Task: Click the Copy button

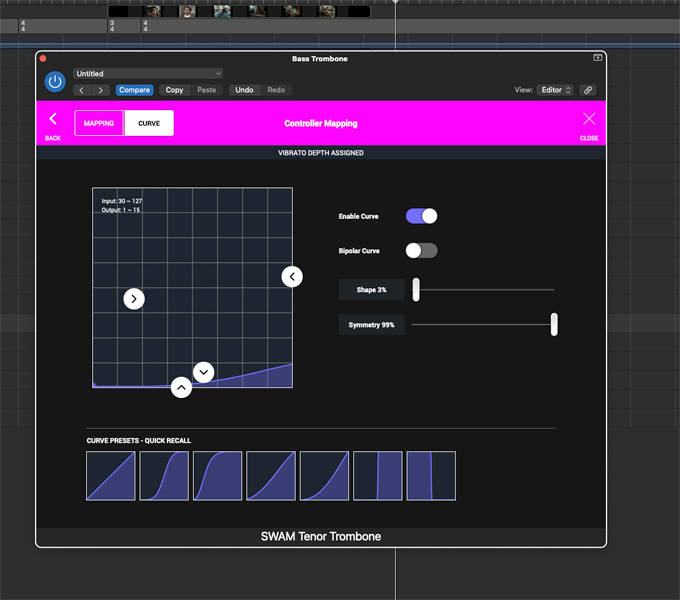Action: (174, 90)
